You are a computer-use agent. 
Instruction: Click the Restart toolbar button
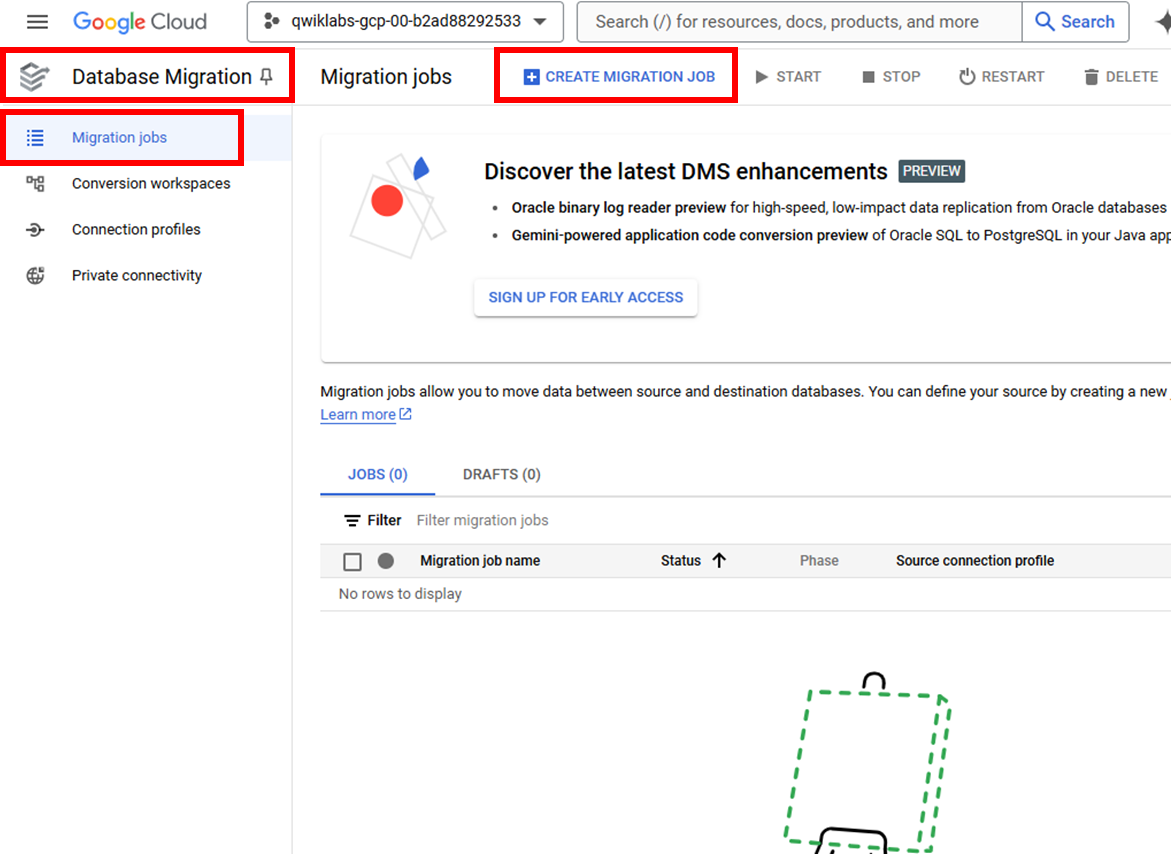(x=1001, y=76)
